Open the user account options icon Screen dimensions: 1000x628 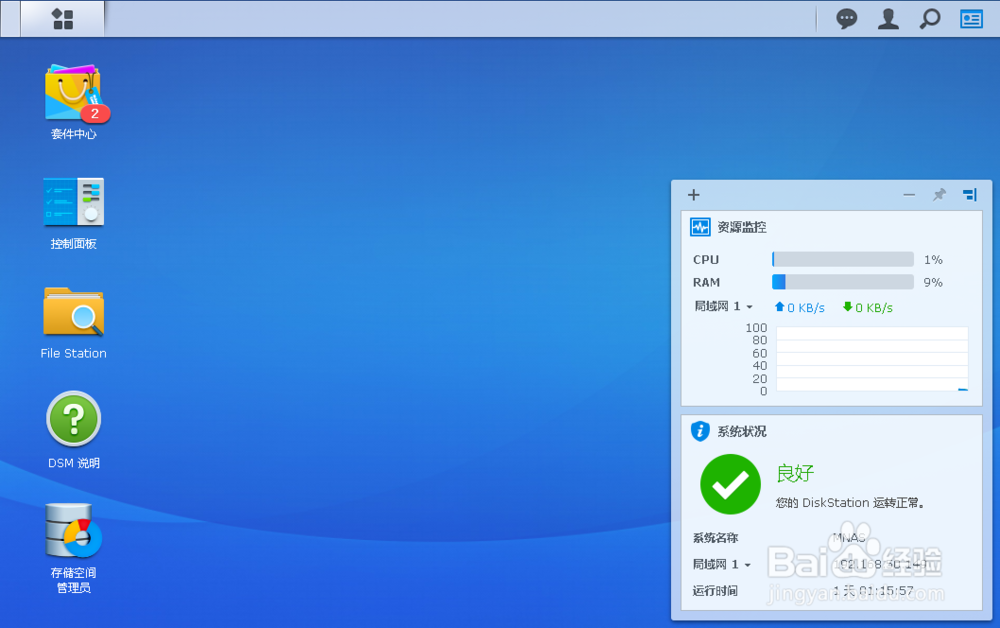(888, 19)
